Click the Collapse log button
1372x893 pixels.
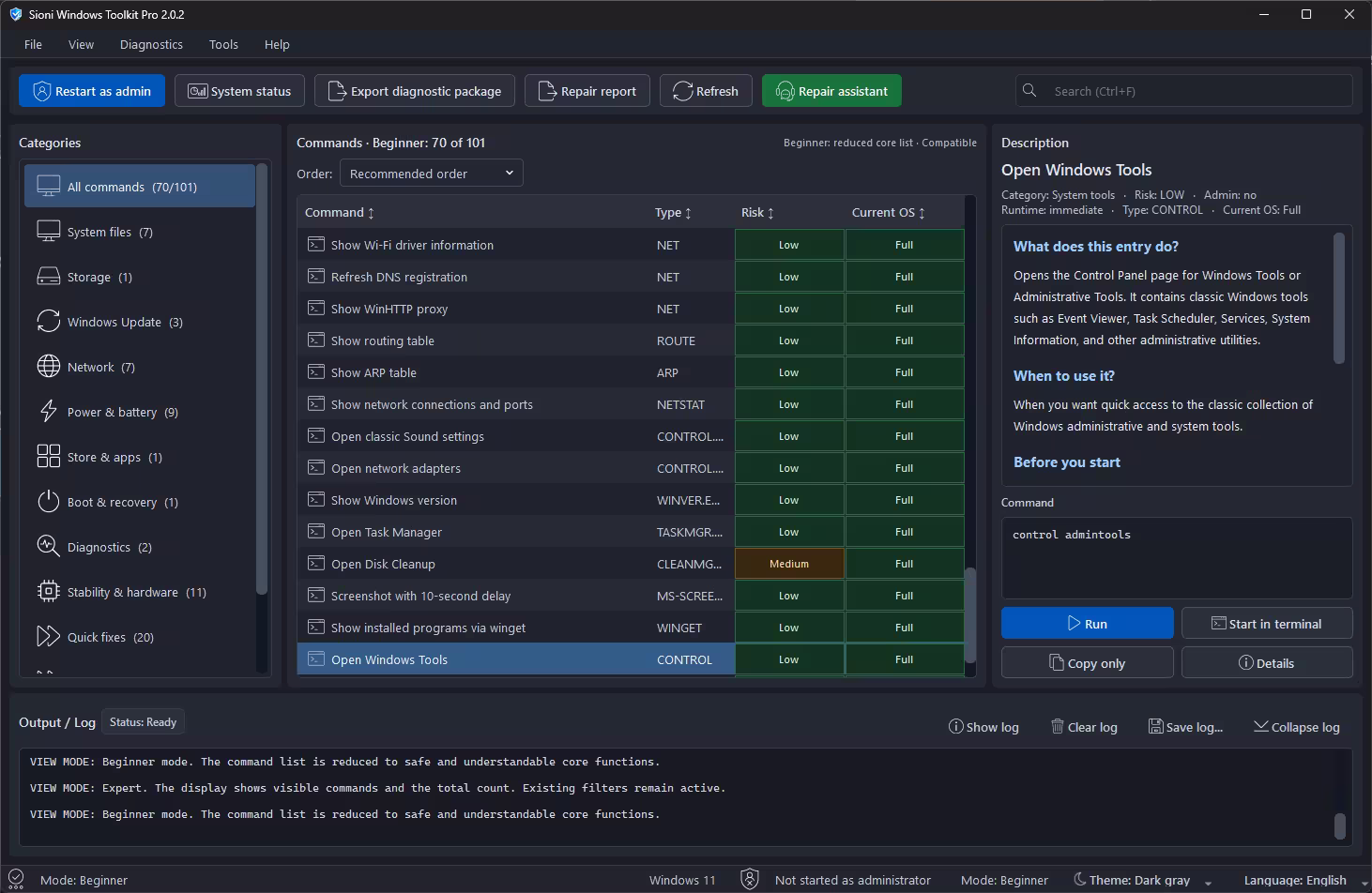[1296, 727]
